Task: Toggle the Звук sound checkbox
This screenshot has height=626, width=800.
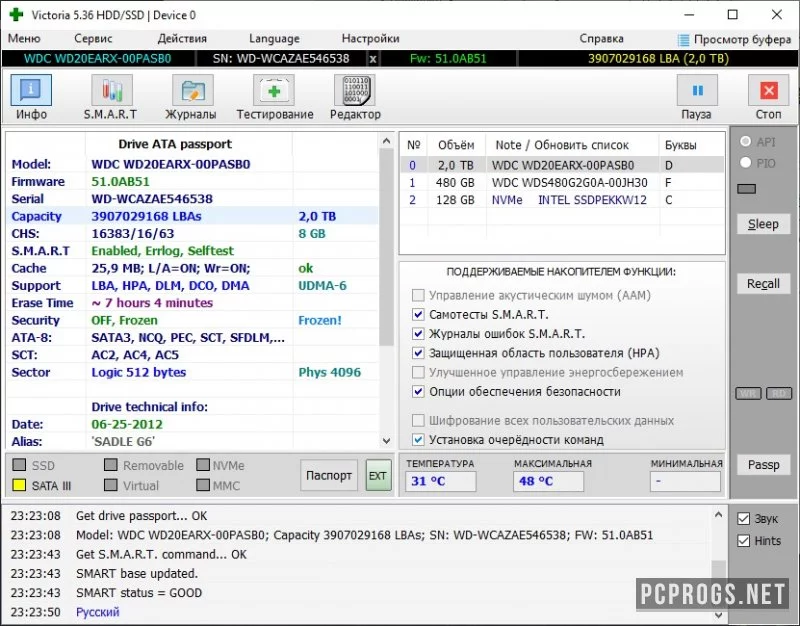Action: pyautogui.click(x=743, y=519)
